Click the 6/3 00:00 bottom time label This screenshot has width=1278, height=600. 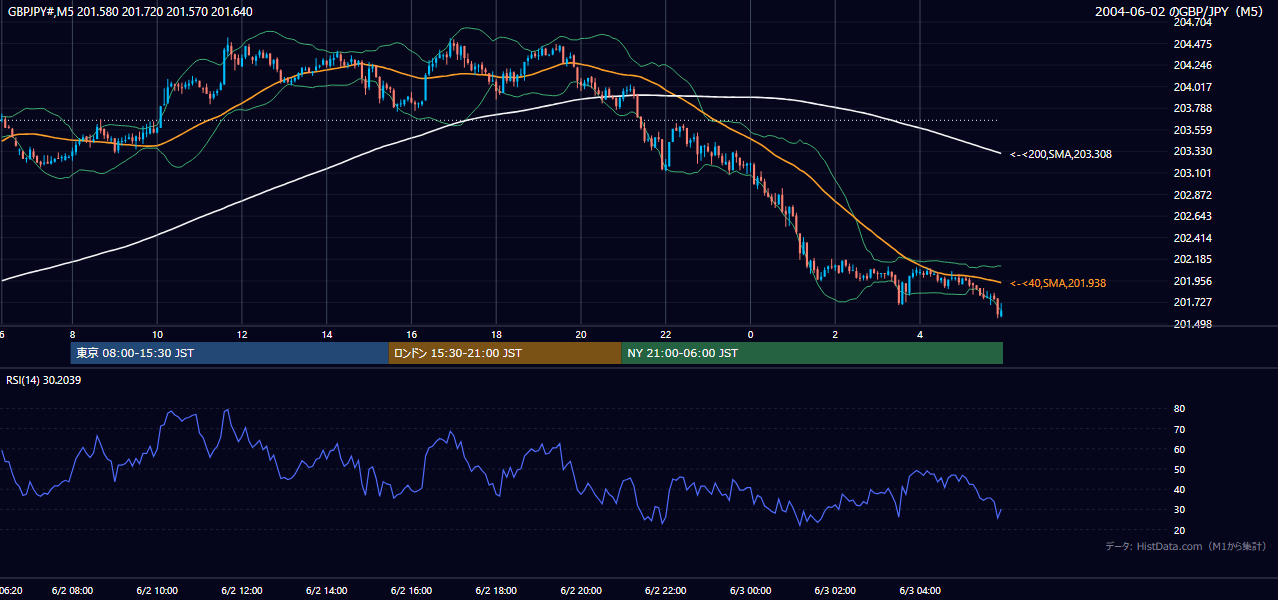[751, 591]
